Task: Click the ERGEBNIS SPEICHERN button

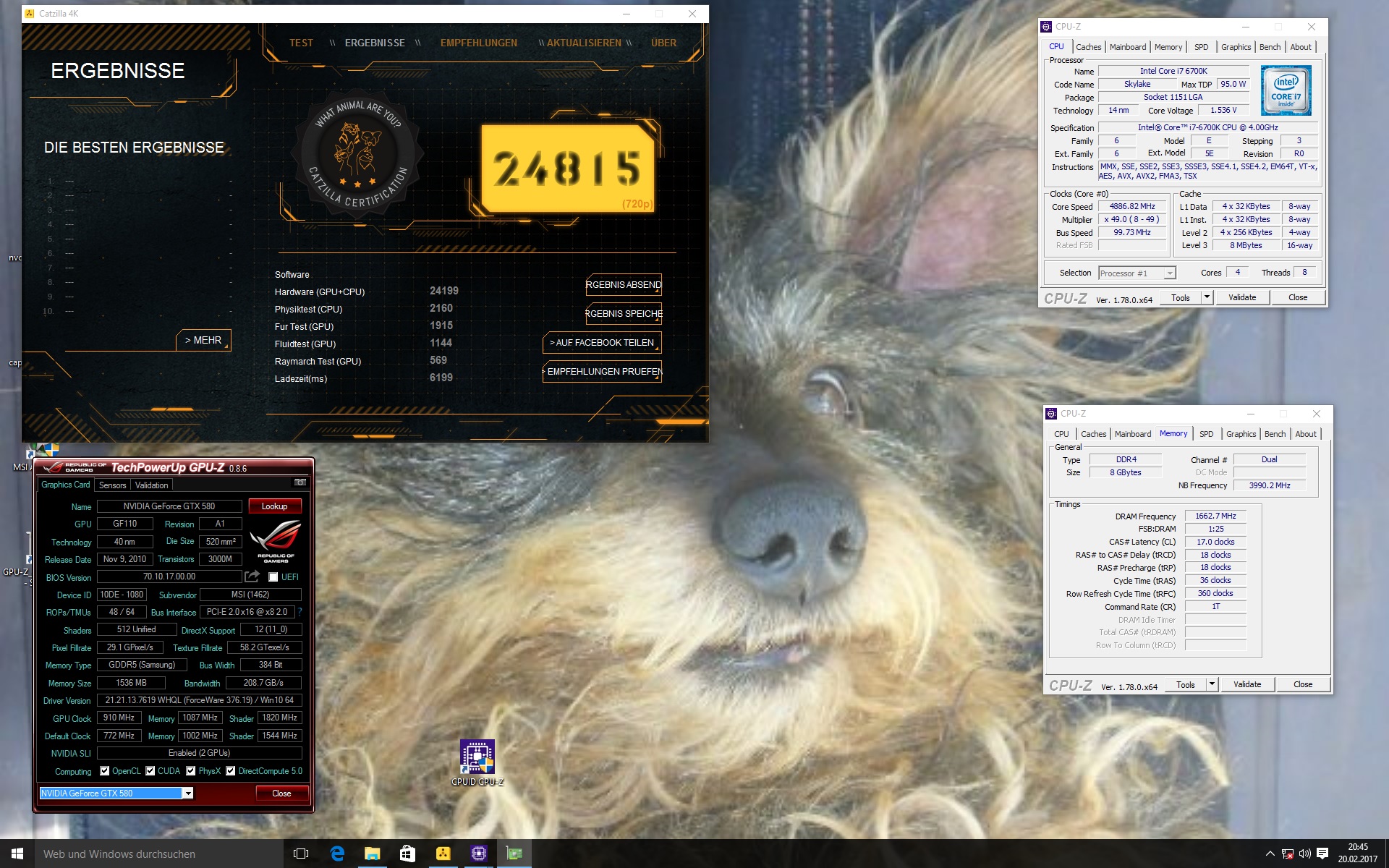Action: (x=624, y=314)
